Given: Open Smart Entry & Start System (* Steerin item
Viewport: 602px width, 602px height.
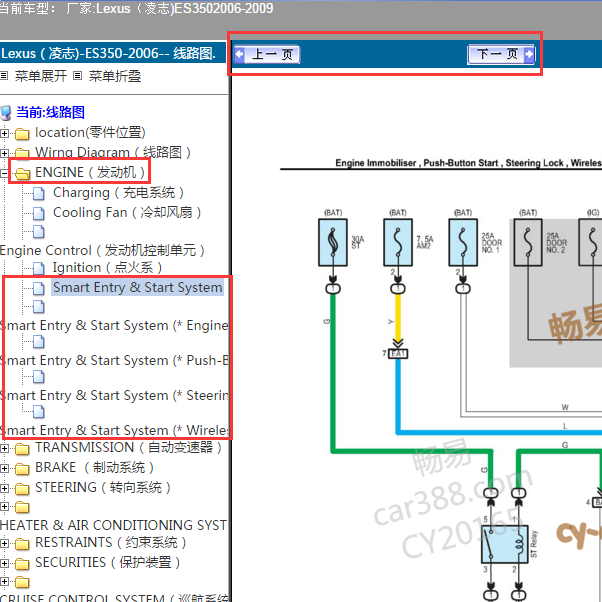Looking at the screenshot, I should [x=114, y=395].
